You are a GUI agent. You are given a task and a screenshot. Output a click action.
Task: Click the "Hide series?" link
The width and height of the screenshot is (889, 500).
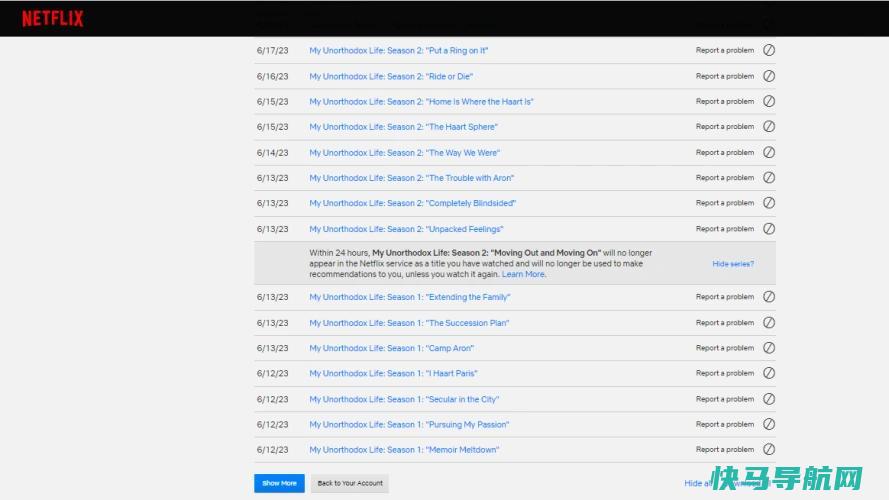733,264
